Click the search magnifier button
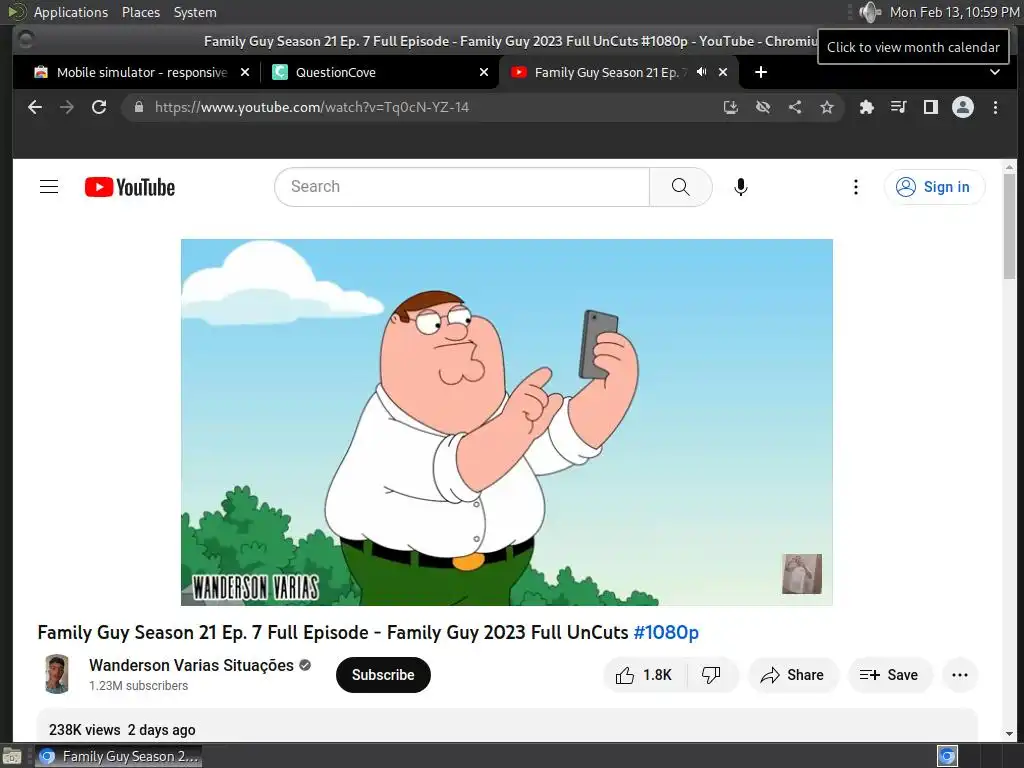 680,187
